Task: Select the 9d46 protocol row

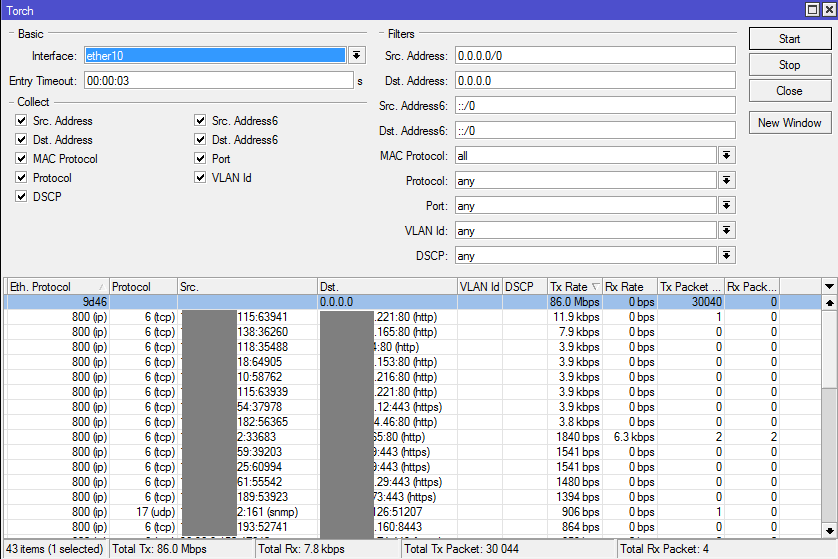Action: pos(413,302)
